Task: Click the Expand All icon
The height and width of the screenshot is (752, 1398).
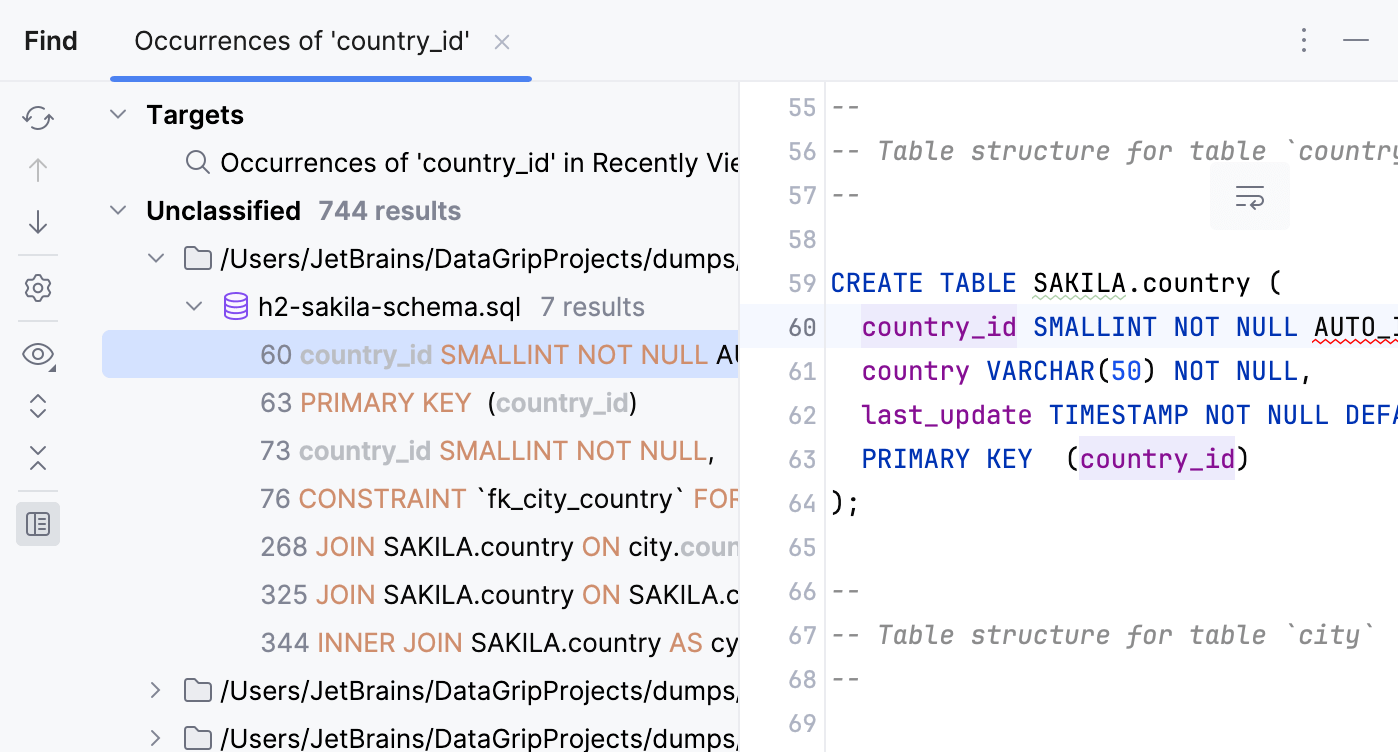Action: click(x=38, y=406)
